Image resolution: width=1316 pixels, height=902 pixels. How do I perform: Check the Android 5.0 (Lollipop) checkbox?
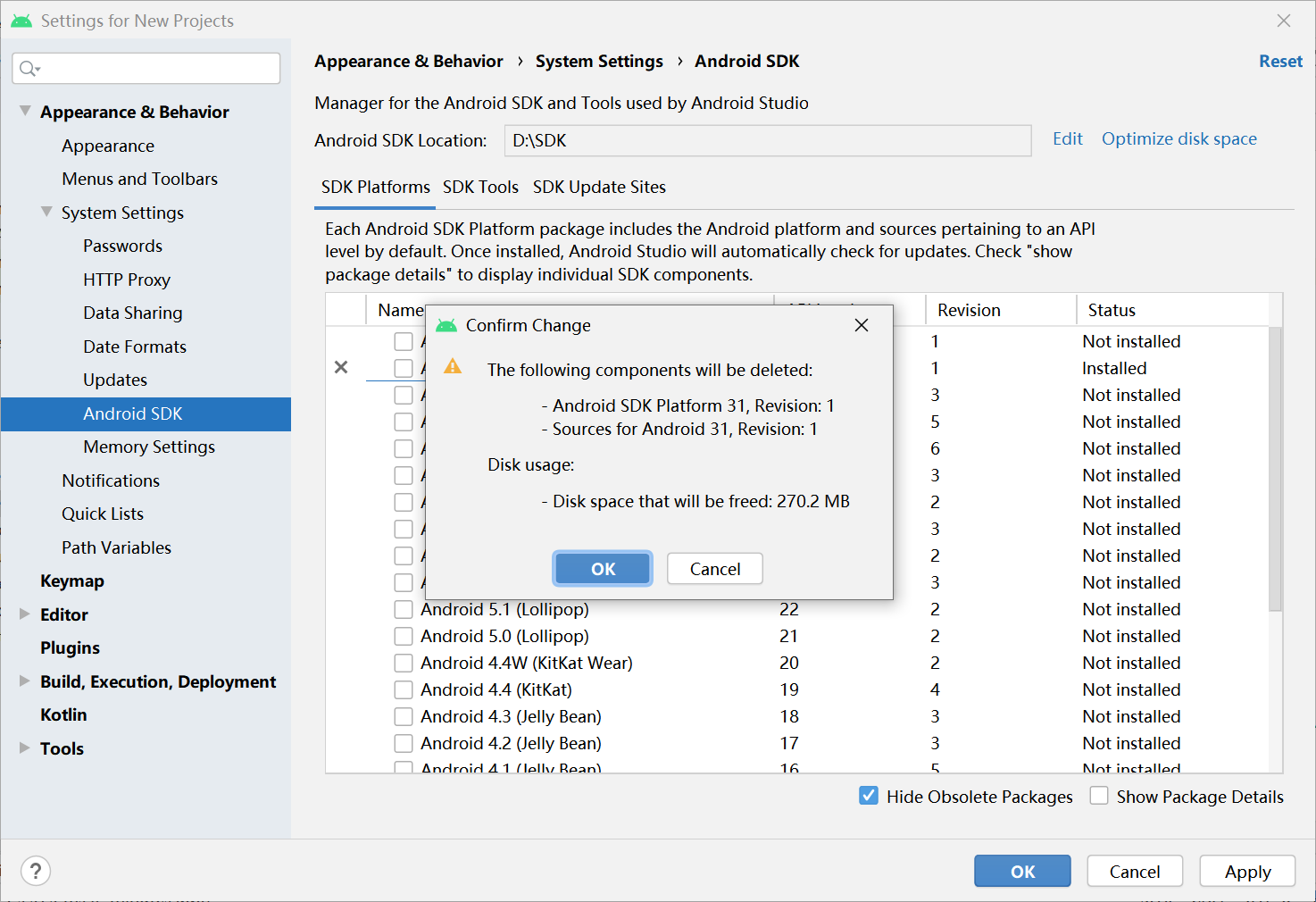[x=404, y=636]
